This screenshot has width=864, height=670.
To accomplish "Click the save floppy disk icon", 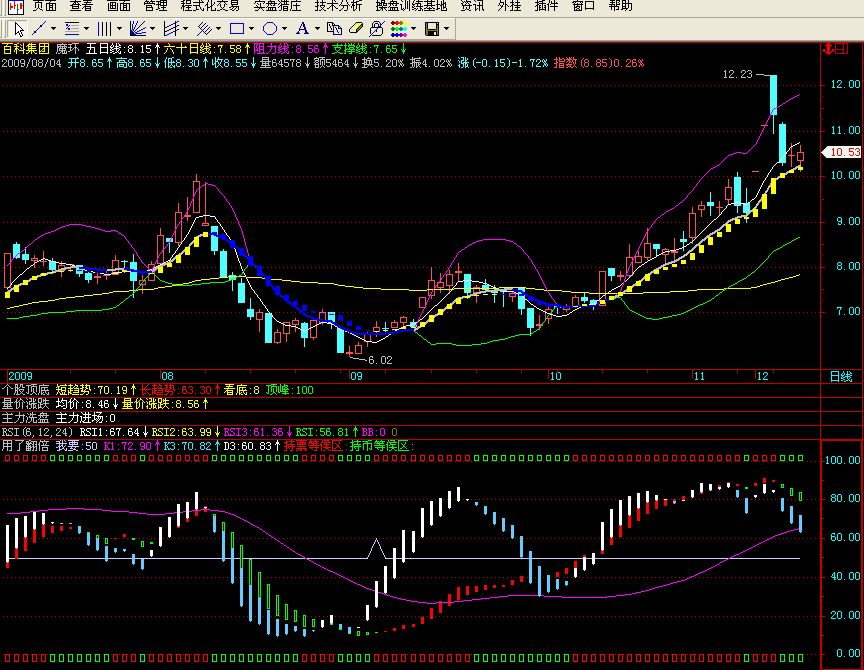I will tap(431, 28).
